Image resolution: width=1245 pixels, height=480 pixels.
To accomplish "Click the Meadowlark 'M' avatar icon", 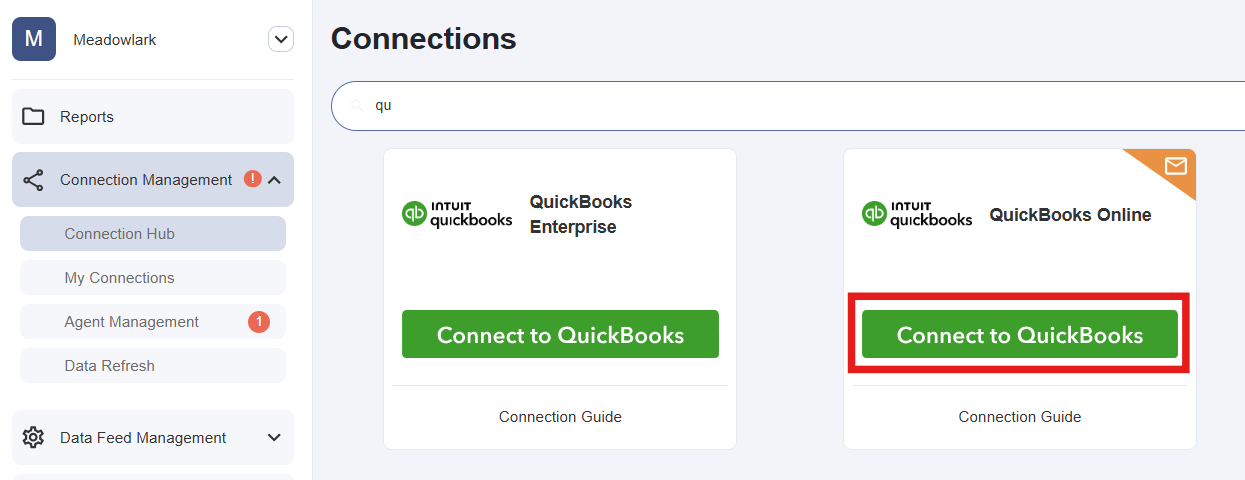I will pyautogui.click(x=34, y=39).
